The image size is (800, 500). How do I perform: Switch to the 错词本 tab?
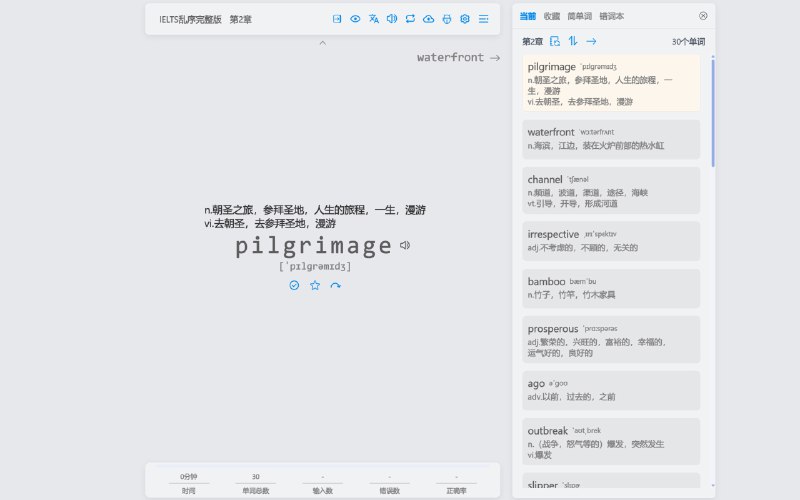click(x=612, y=16)
